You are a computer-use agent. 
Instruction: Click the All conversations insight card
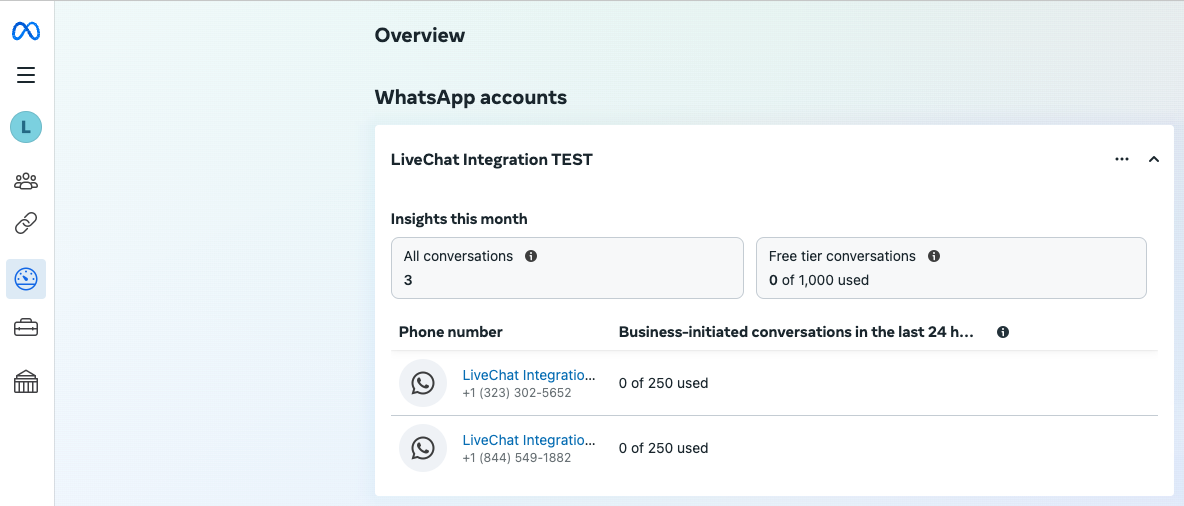(x=567, y=268)
